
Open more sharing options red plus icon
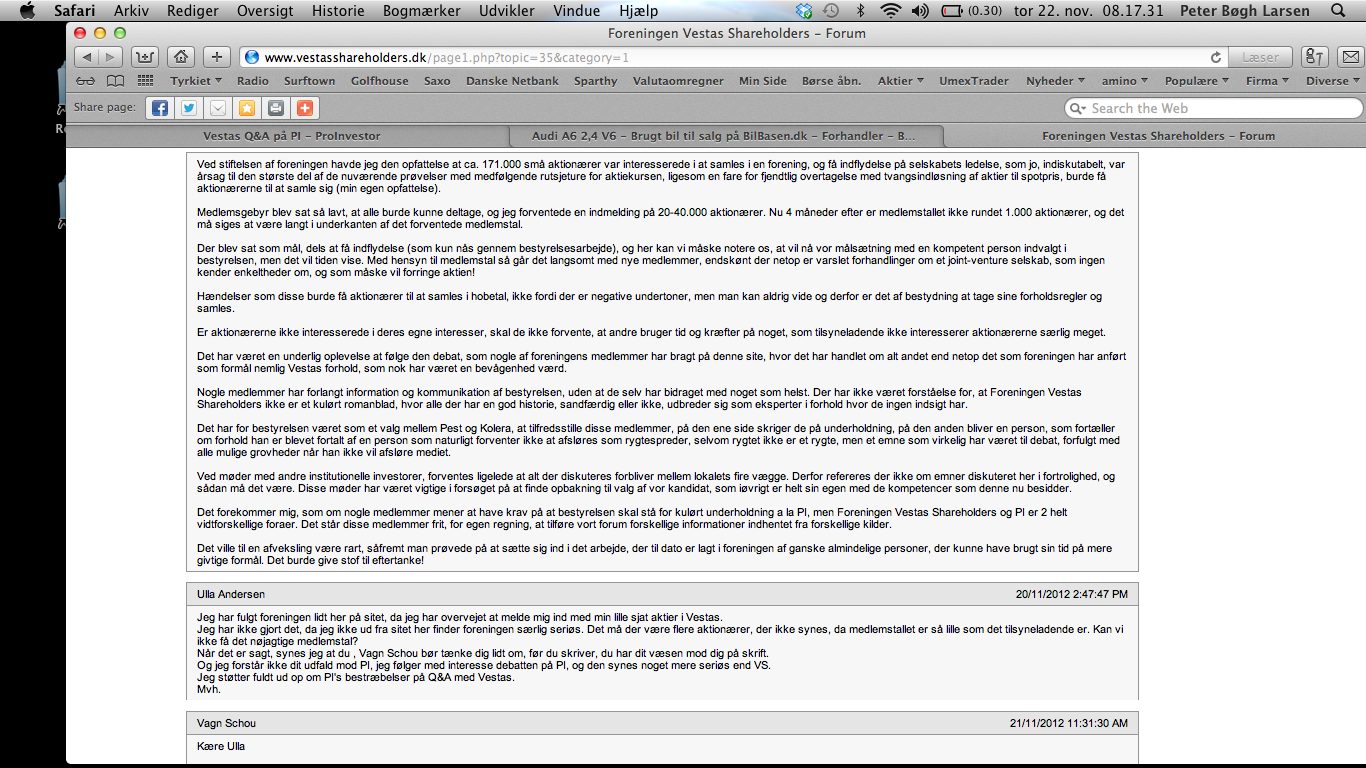(305, 108)
